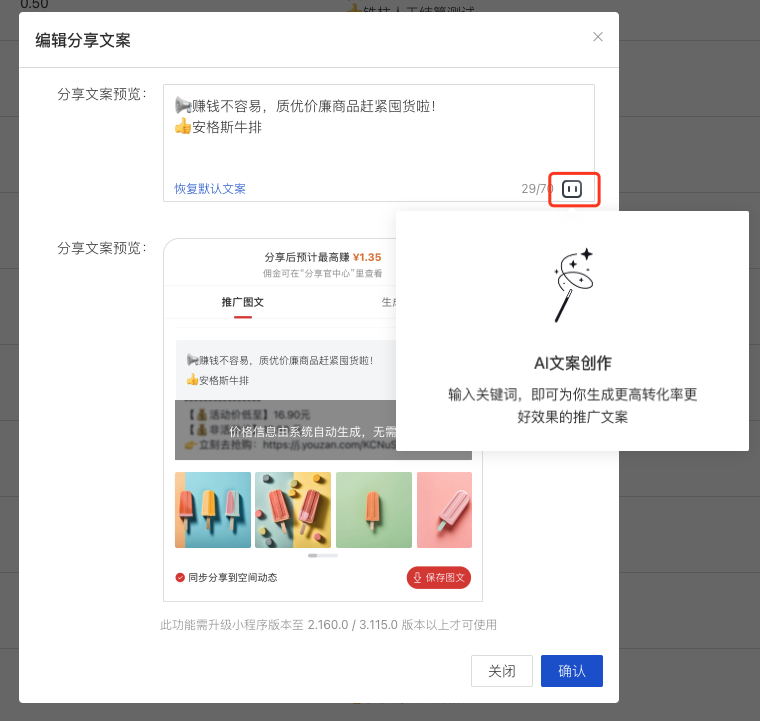Click the magic wand AI icon

click(x=573, y=285)
